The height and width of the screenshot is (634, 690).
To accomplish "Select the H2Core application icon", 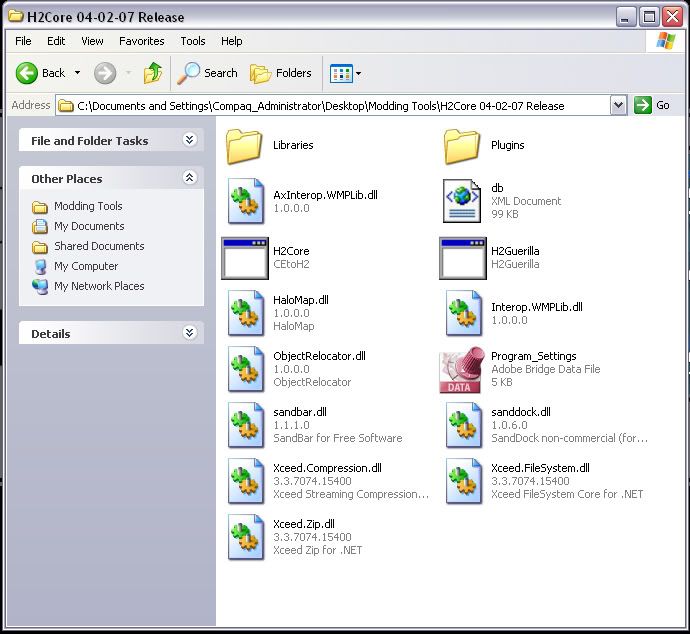I will [x=245, y=258].
